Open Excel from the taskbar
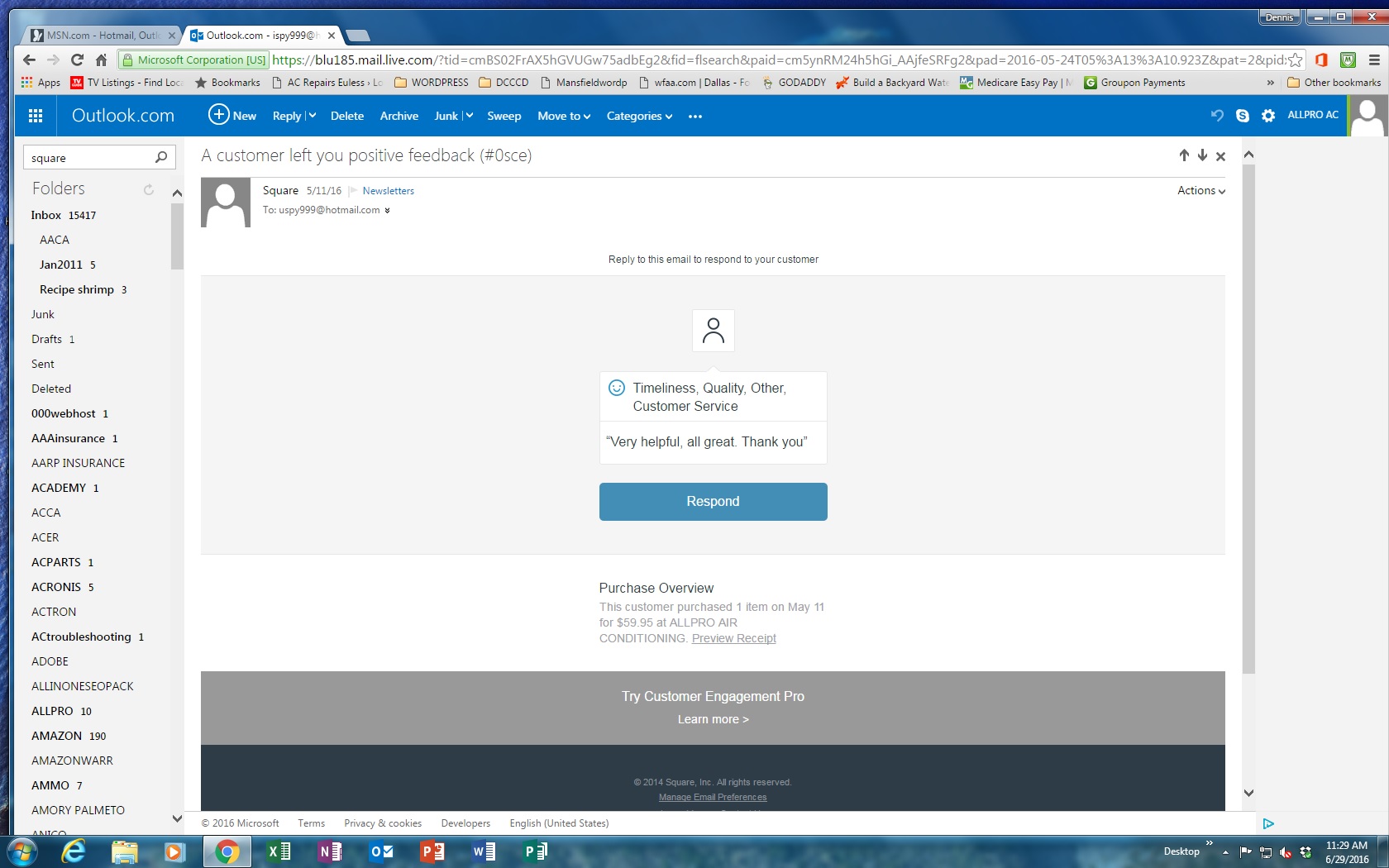This screenshot has width=1389, height=868. 279,851
